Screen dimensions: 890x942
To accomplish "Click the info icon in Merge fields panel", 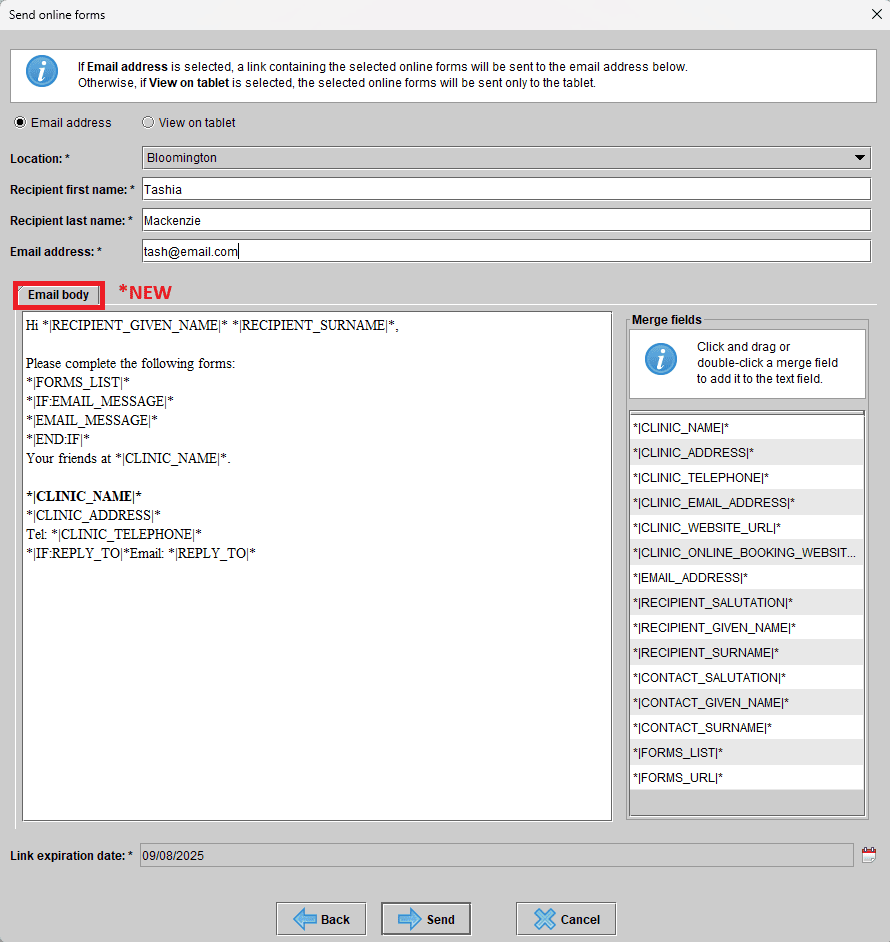I will tap(660, 358).
